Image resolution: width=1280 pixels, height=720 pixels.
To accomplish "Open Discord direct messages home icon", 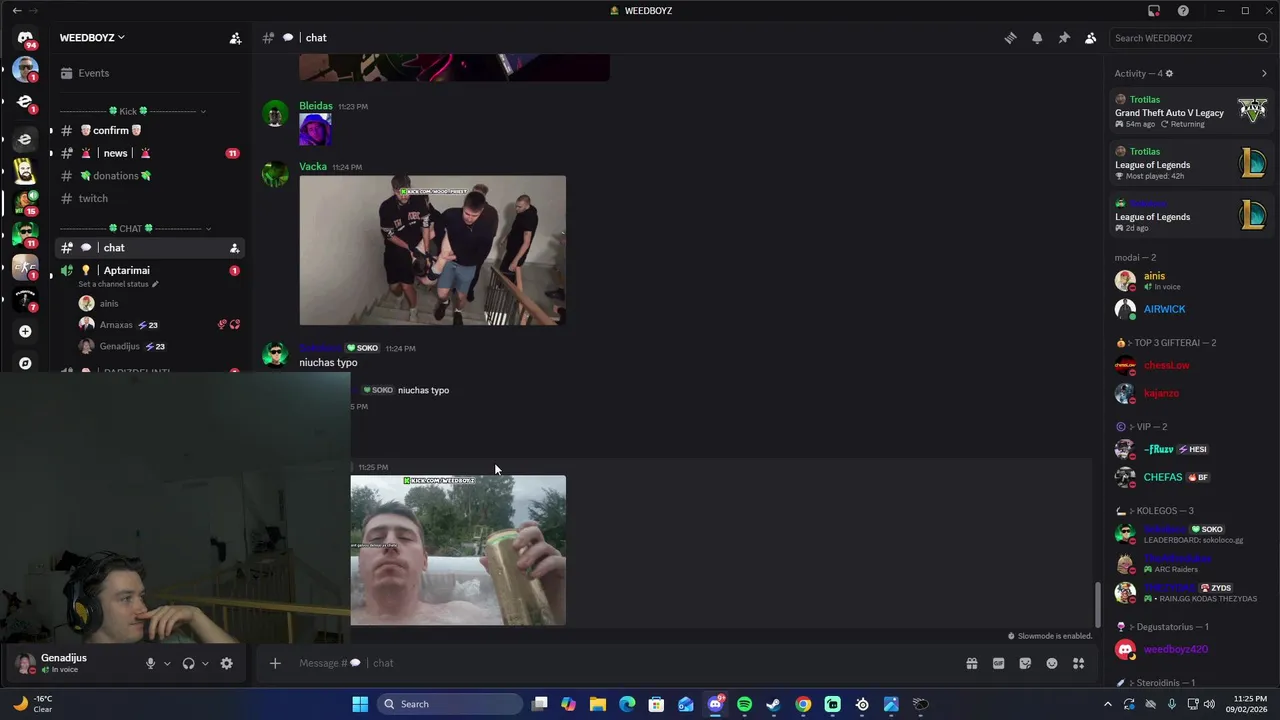I will click(25, 38).
